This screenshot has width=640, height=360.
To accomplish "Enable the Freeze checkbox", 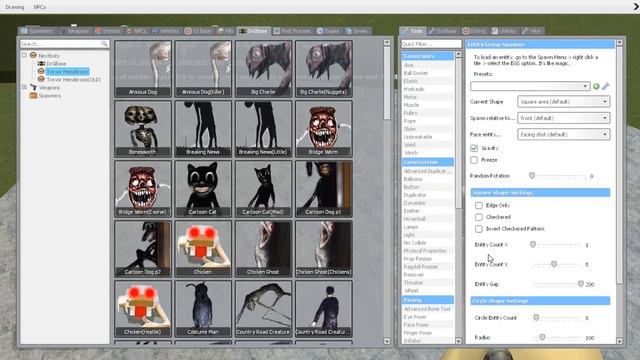I will (474, 160).
